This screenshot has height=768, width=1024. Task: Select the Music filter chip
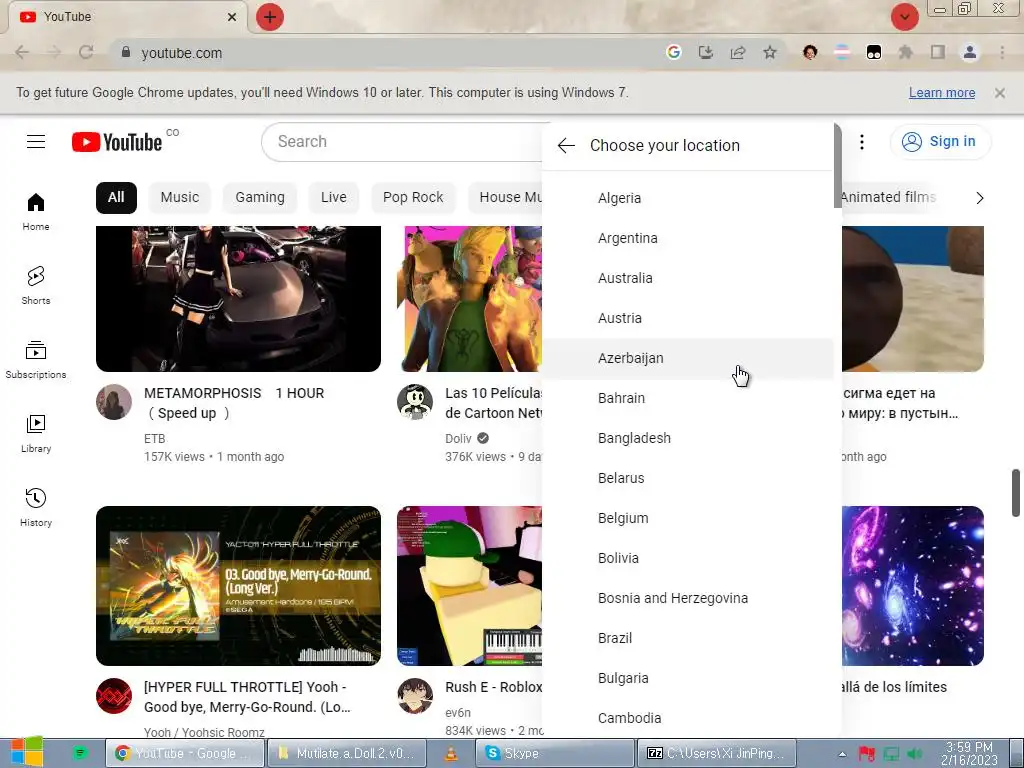tap(180, 197)
